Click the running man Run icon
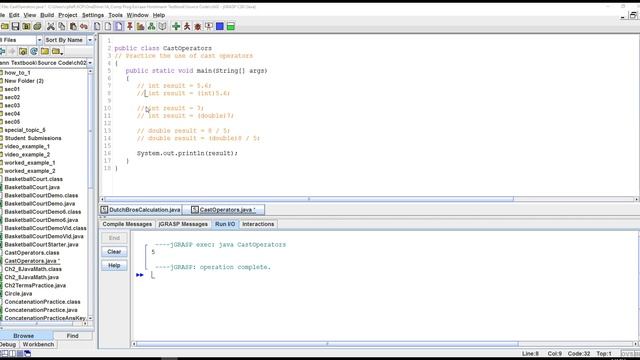This screenshot has height=360, width=640. (187, 27)
